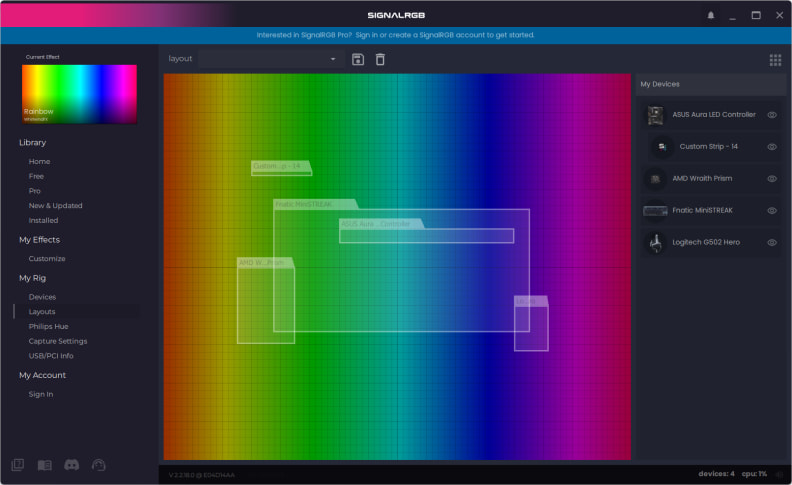Open the Free effects section
The image size is (792, 485).
tap(36, 176)
